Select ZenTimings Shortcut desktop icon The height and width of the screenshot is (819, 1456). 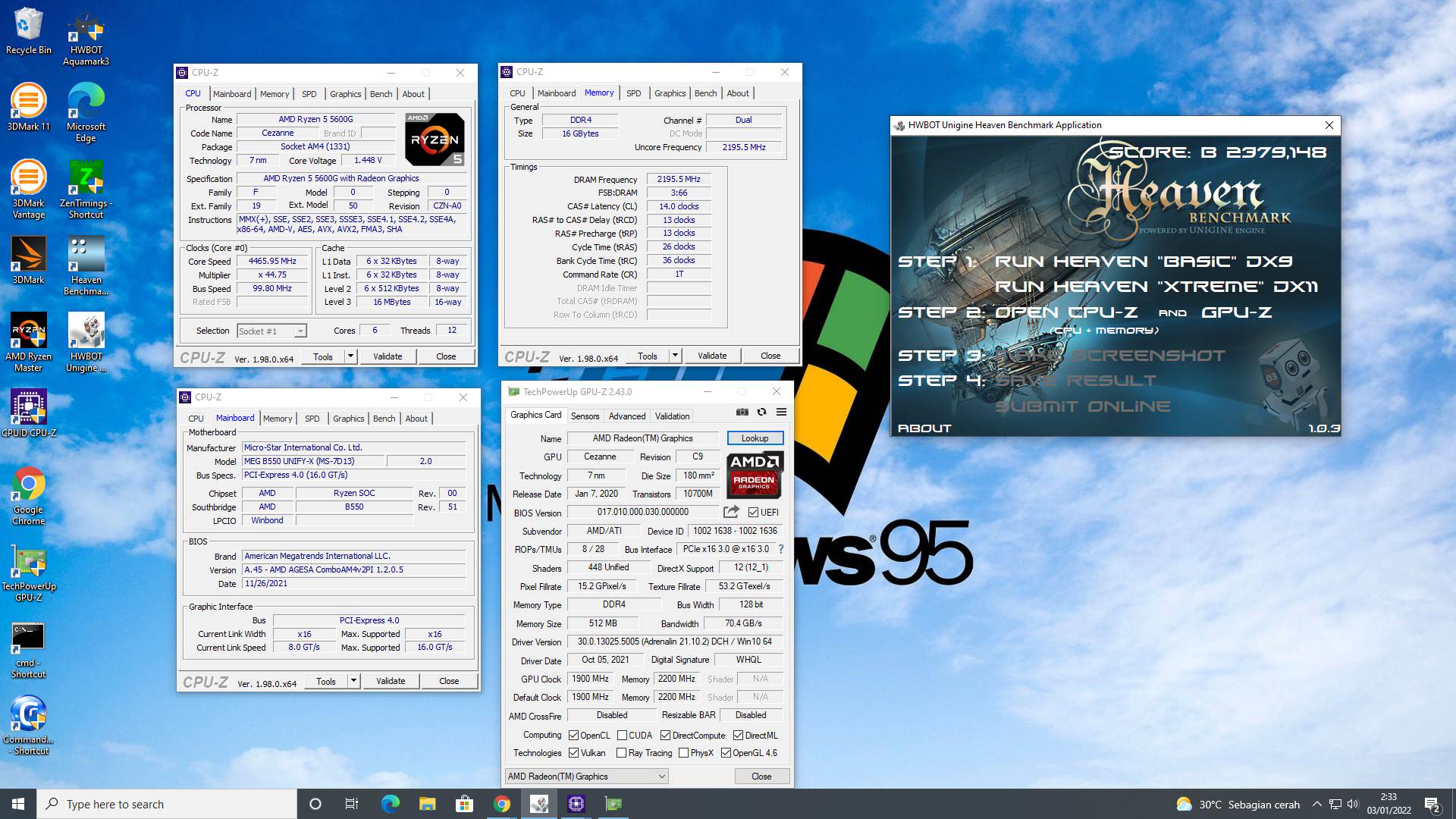[x=86, y=190]
